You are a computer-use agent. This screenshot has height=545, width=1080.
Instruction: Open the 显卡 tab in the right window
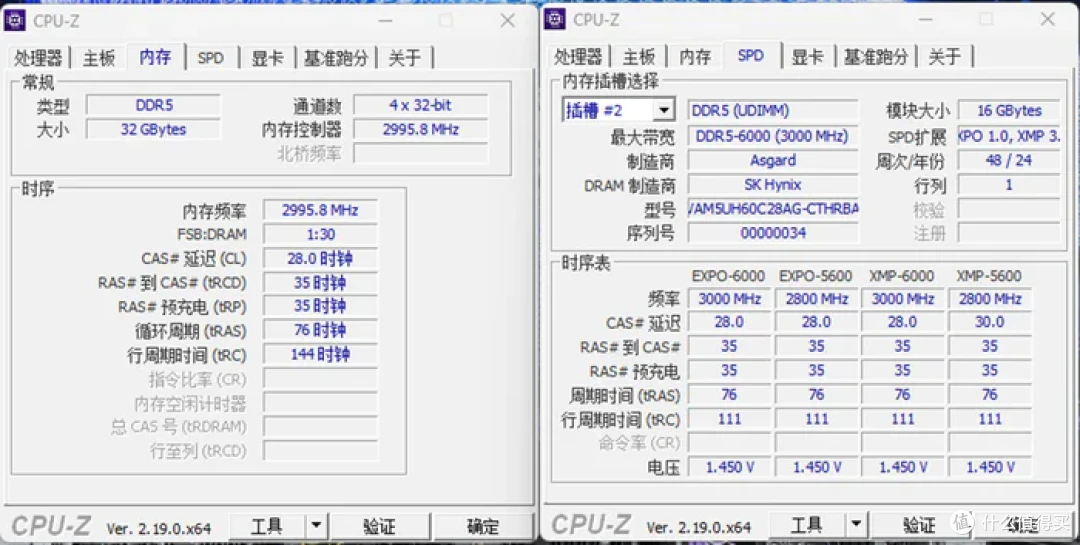point(807,56)
